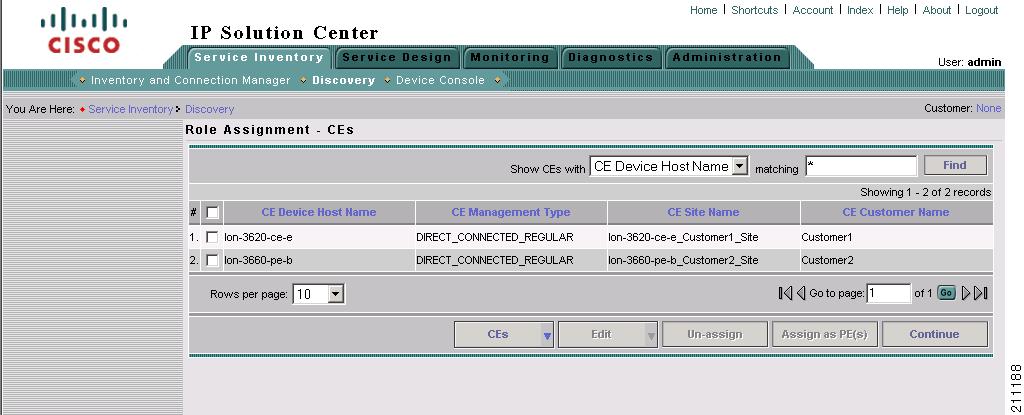Sort by CE Customer Name column

(x=896, y=212)
